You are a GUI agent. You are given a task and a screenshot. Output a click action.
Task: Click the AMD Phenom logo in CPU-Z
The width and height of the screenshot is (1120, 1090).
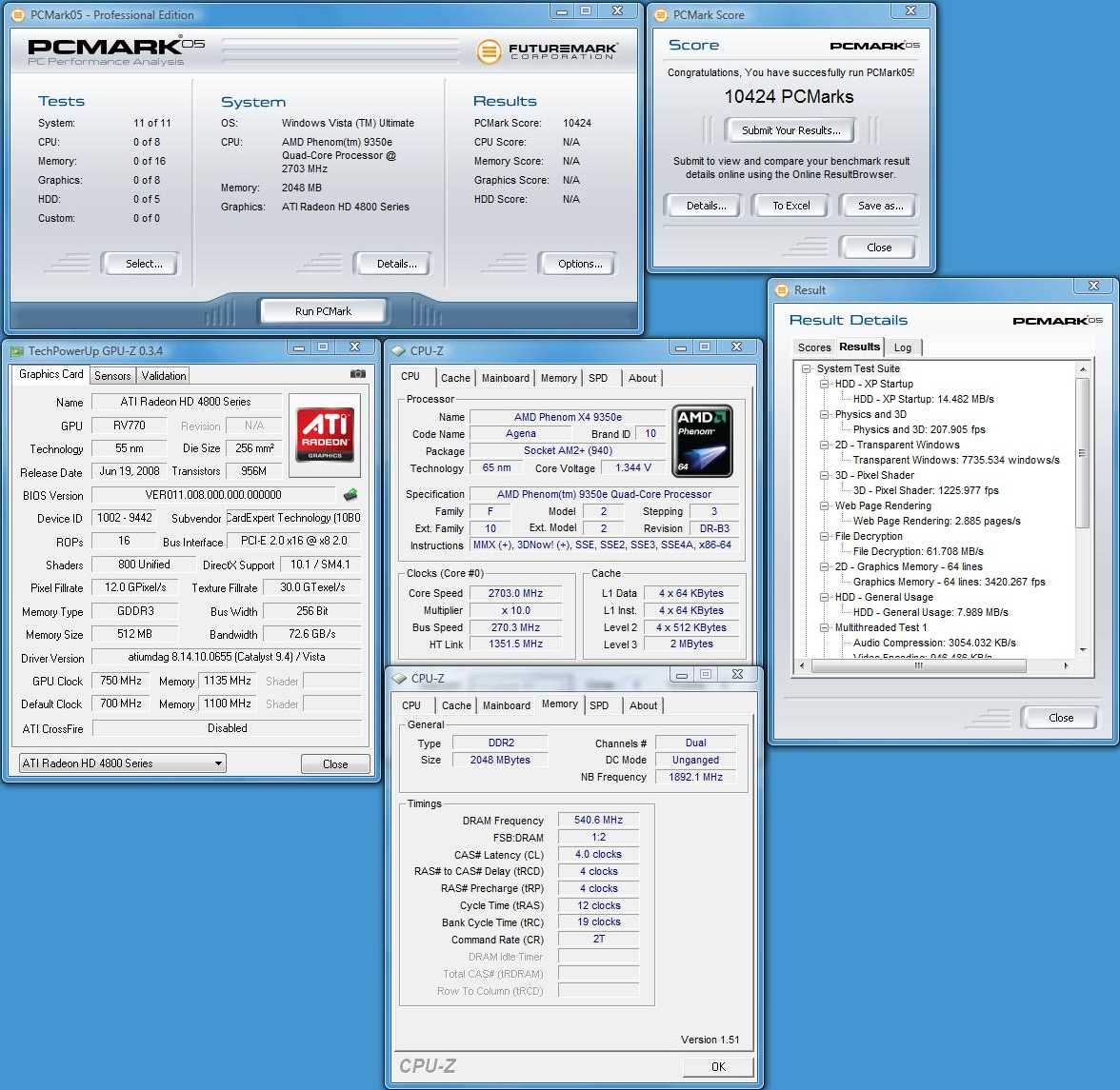pyautogui.click(x=702, y=441)
